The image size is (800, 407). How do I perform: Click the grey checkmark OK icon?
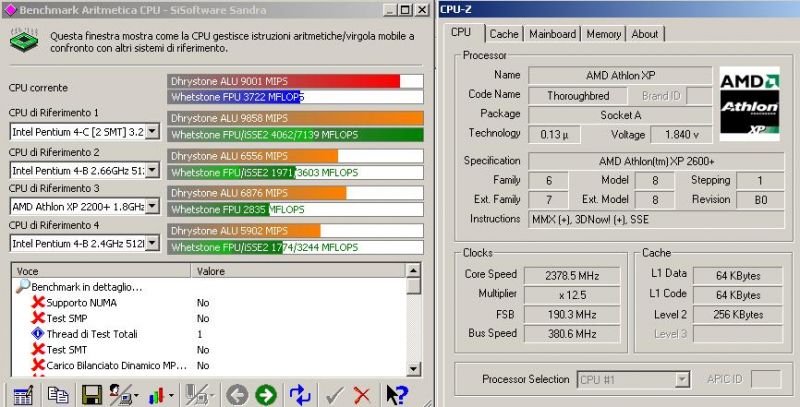point(334,395)
